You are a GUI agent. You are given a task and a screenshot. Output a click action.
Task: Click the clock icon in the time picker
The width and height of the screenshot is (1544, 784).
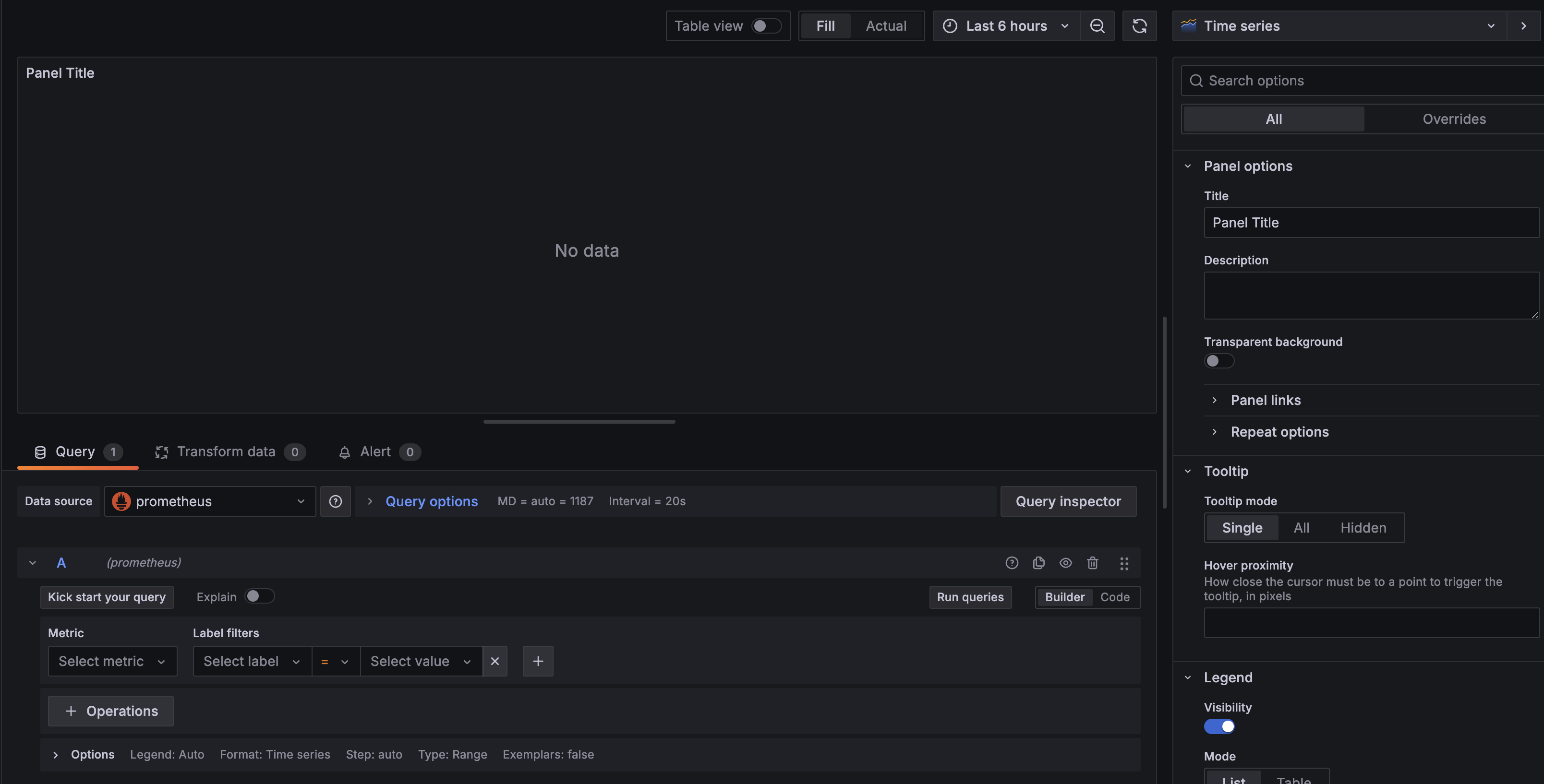coord(950,26)
